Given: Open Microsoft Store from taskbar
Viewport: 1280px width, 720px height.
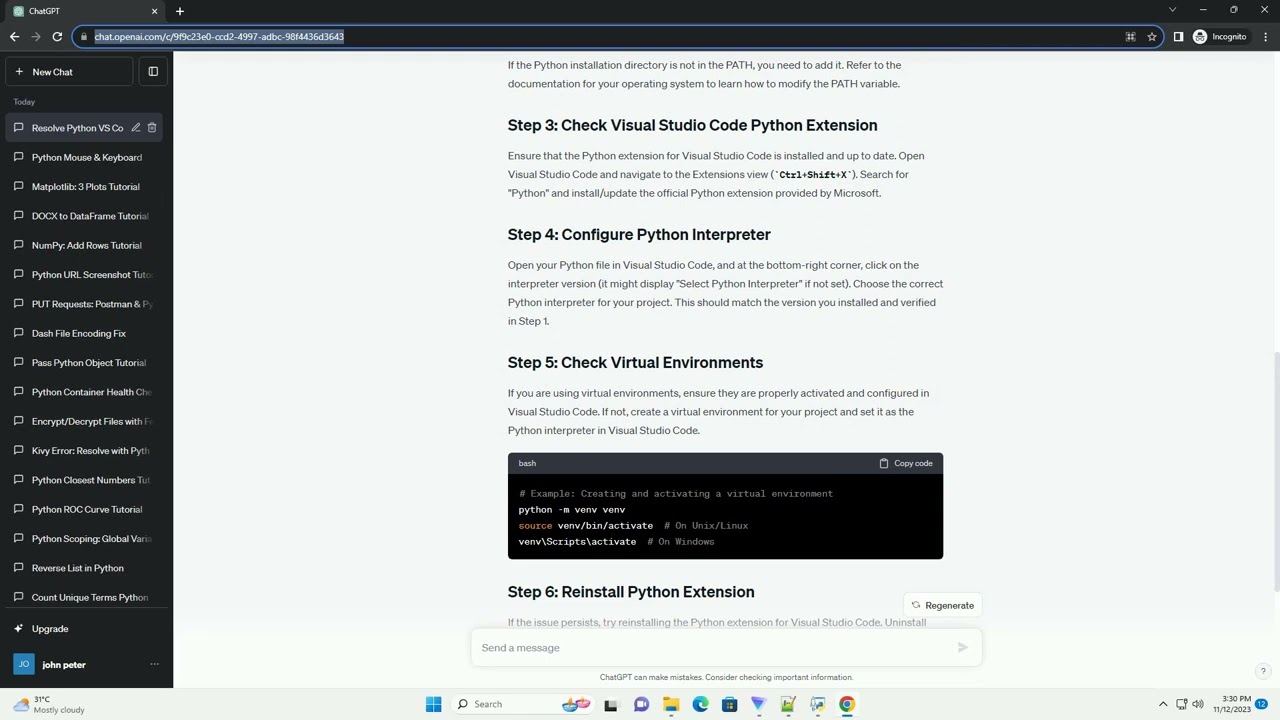Looking at the screenshot, I should [729, 704].
